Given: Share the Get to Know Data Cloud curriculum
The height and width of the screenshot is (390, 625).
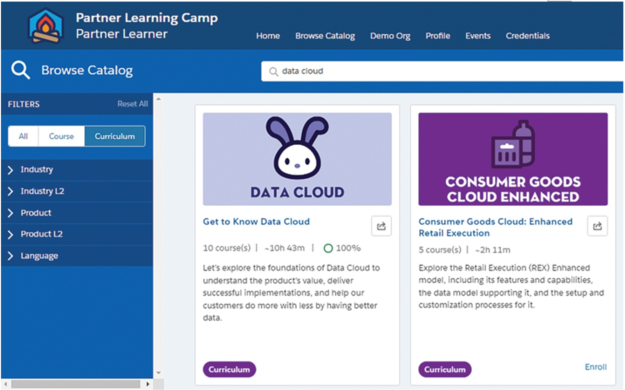Looking at the screenshot, I should (x=381, y=226).
